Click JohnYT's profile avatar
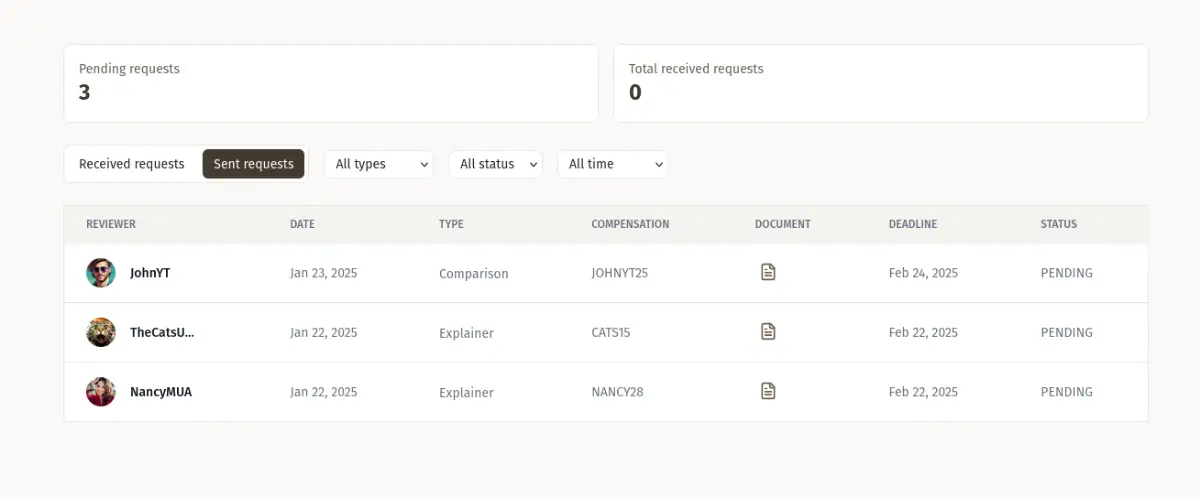 (101, 273)
